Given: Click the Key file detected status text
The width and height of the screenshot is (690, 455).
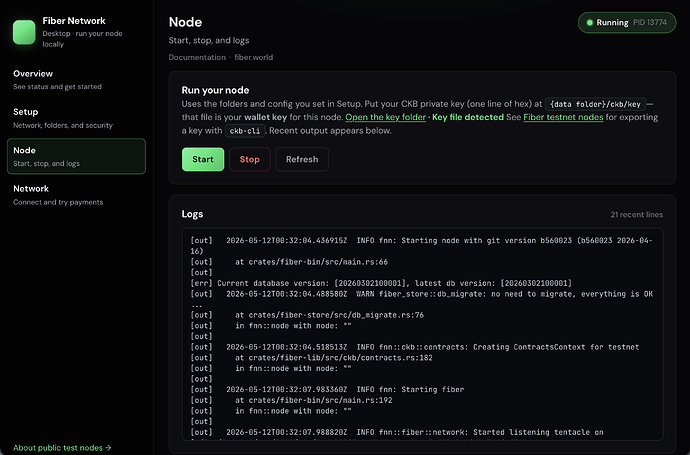Looking at the screenshot, I should 468,117.
